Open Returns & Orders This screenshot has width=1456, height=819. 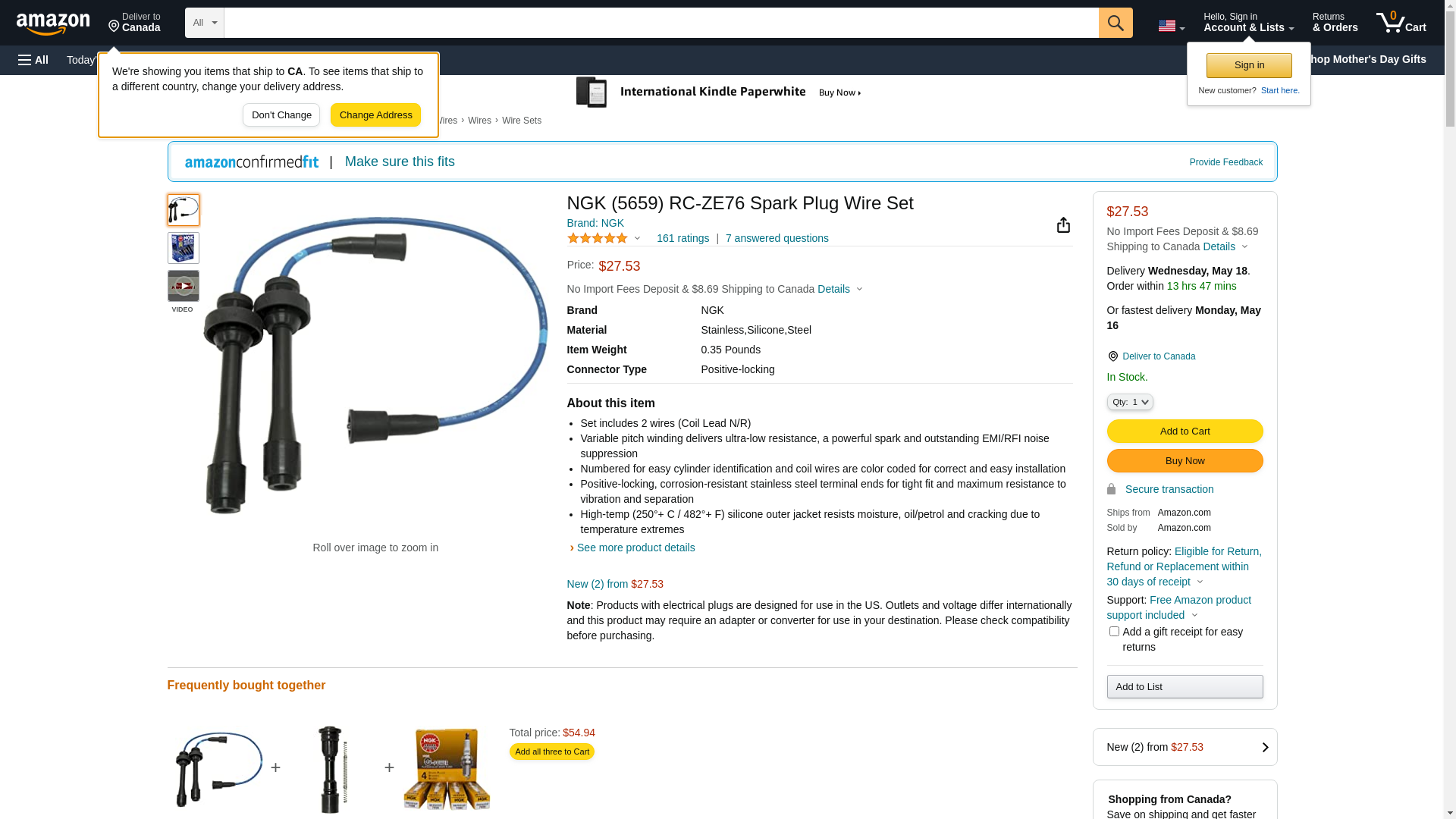tap(1335, 23)
